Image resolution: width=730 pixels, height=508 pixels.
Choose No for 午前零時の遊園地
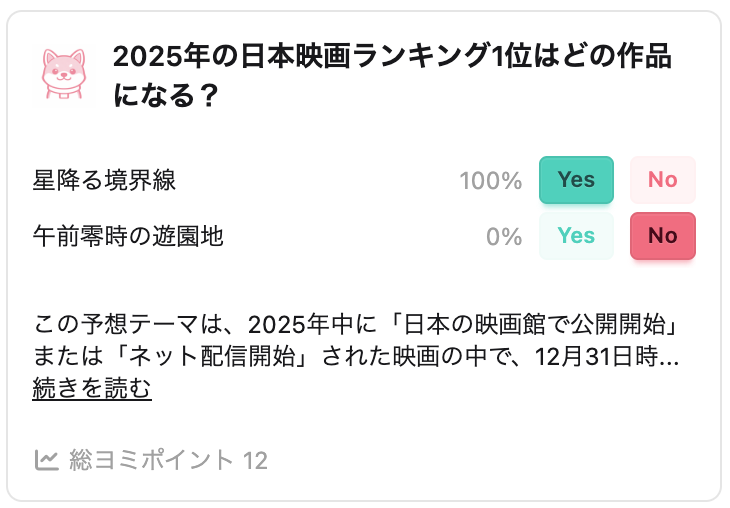(662, 236)
